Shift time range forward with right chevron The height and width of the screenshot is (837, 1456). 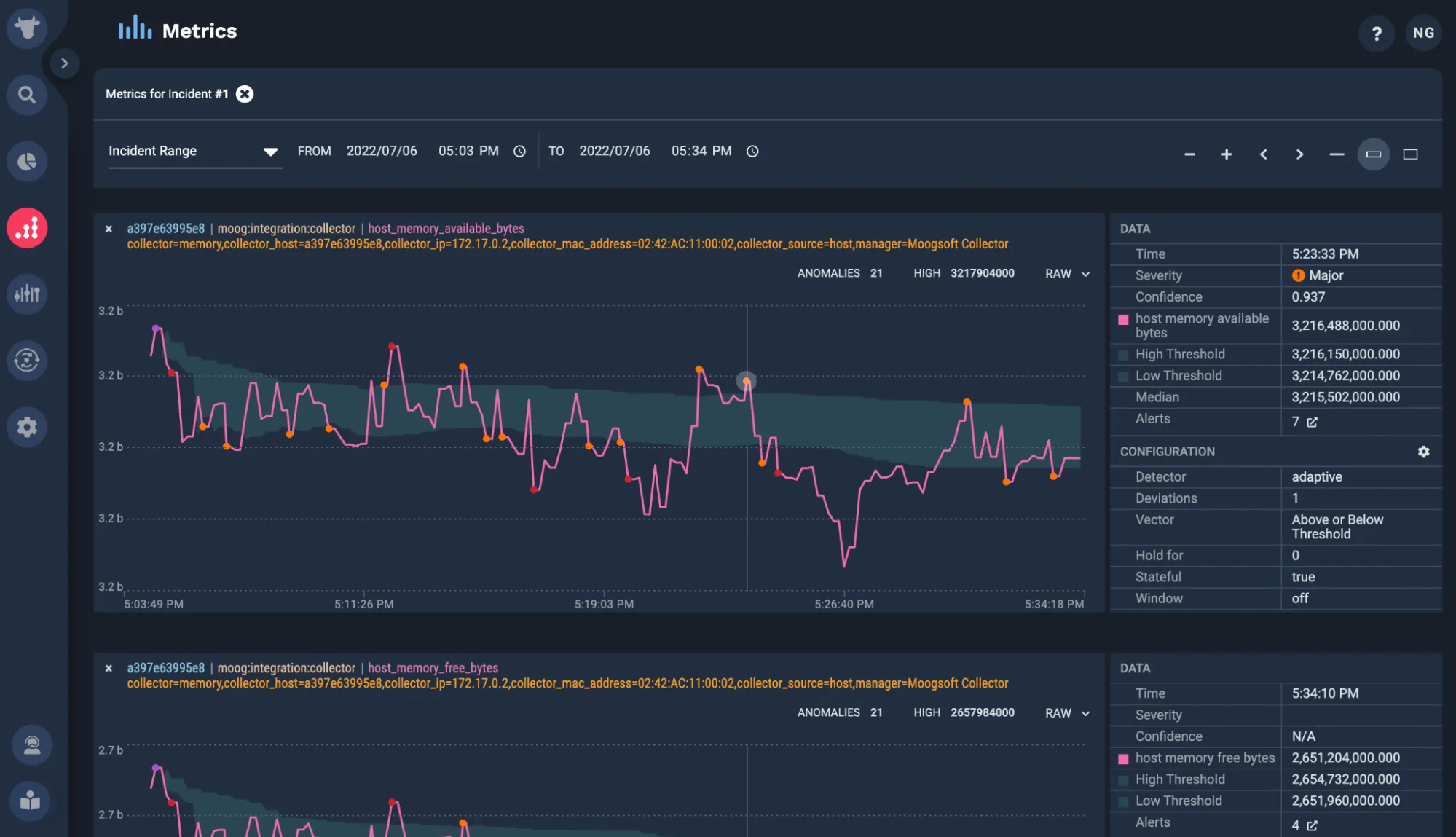tap(1299, 154)
